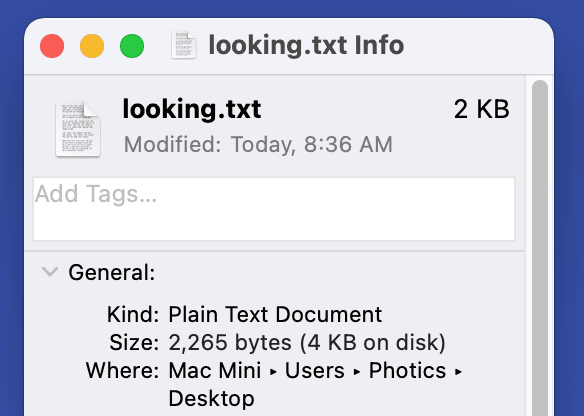584x416 pixels.
Task: Click inside the Add Tags field
Action: (274, 209)
